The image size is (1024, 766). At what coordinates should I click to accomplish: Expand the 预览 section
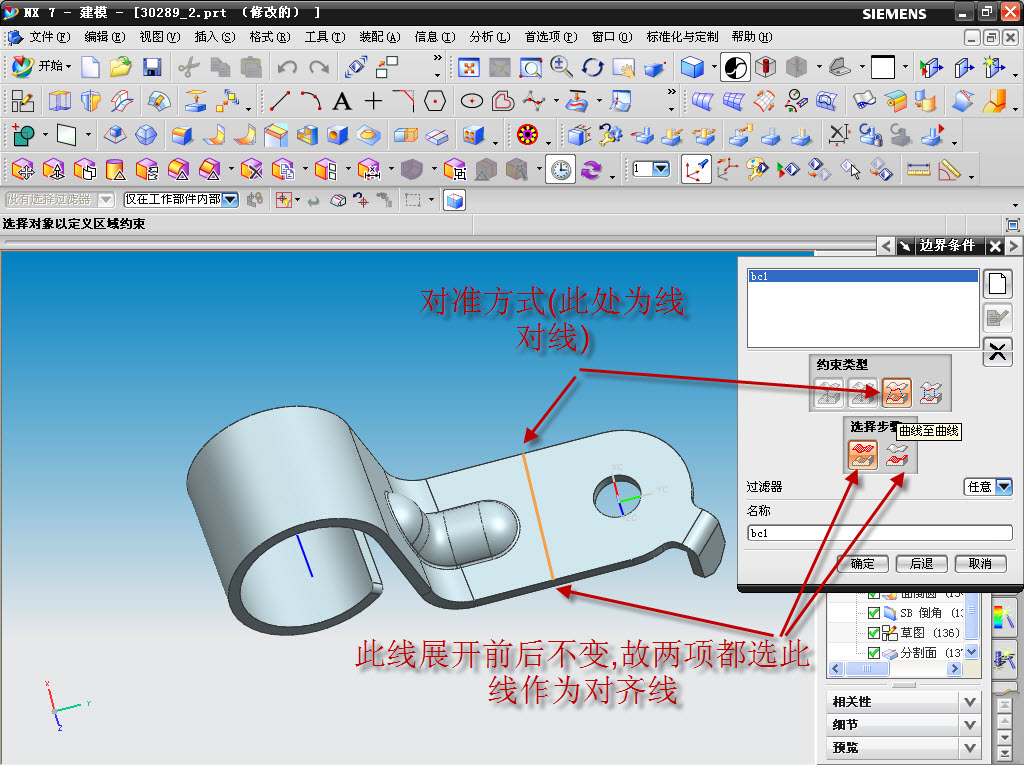[x=903, y=748]
